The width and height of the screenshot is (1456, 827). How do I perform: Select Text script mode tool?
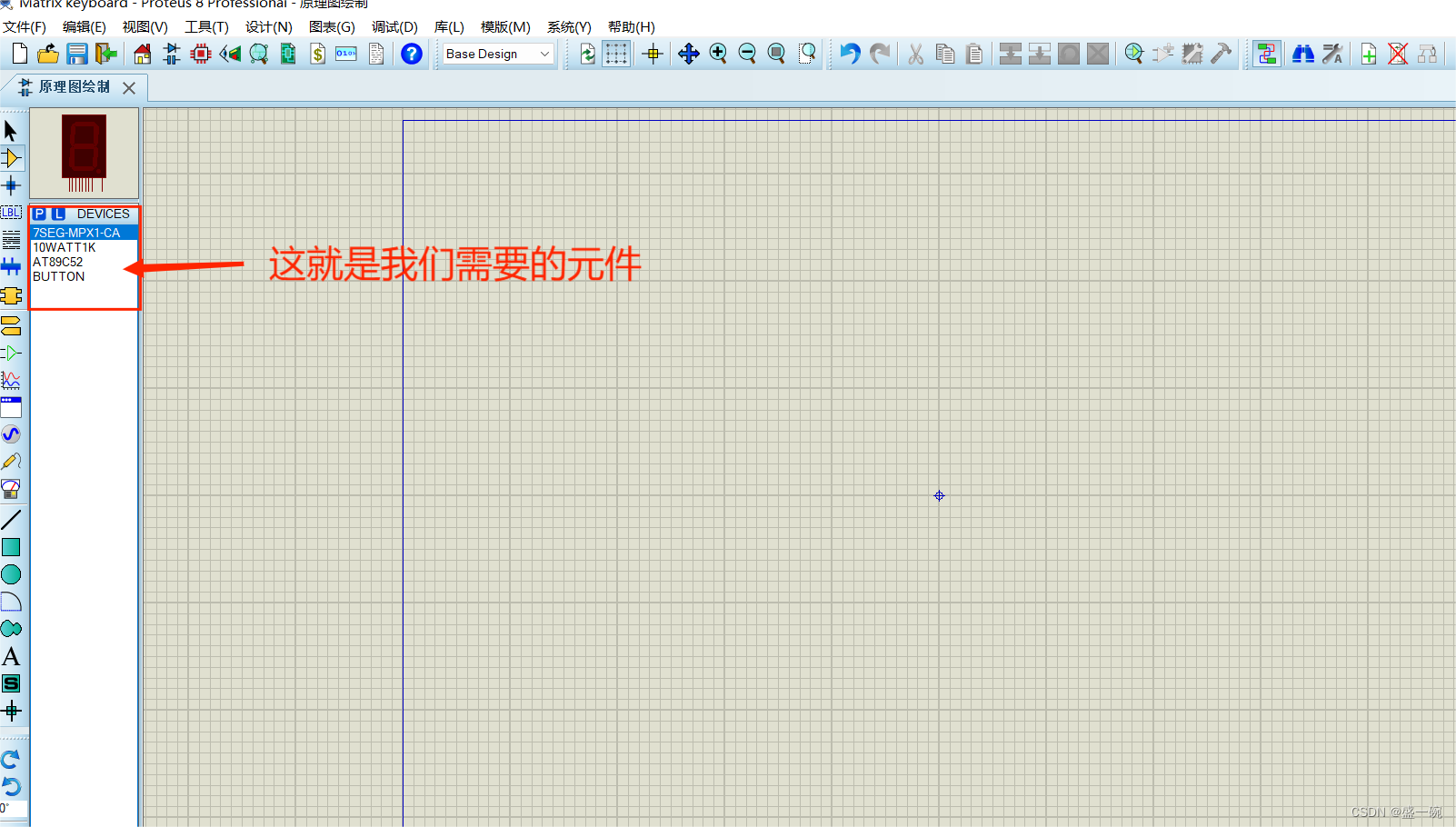click(x=11, y=240)
